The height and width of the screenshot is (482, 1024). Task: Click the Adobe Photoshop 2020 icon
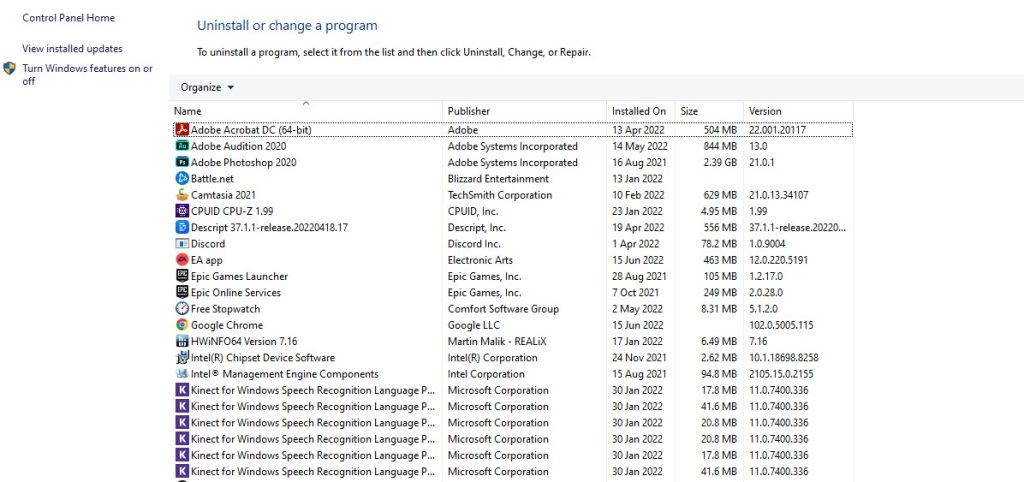(x=182, y=163)
